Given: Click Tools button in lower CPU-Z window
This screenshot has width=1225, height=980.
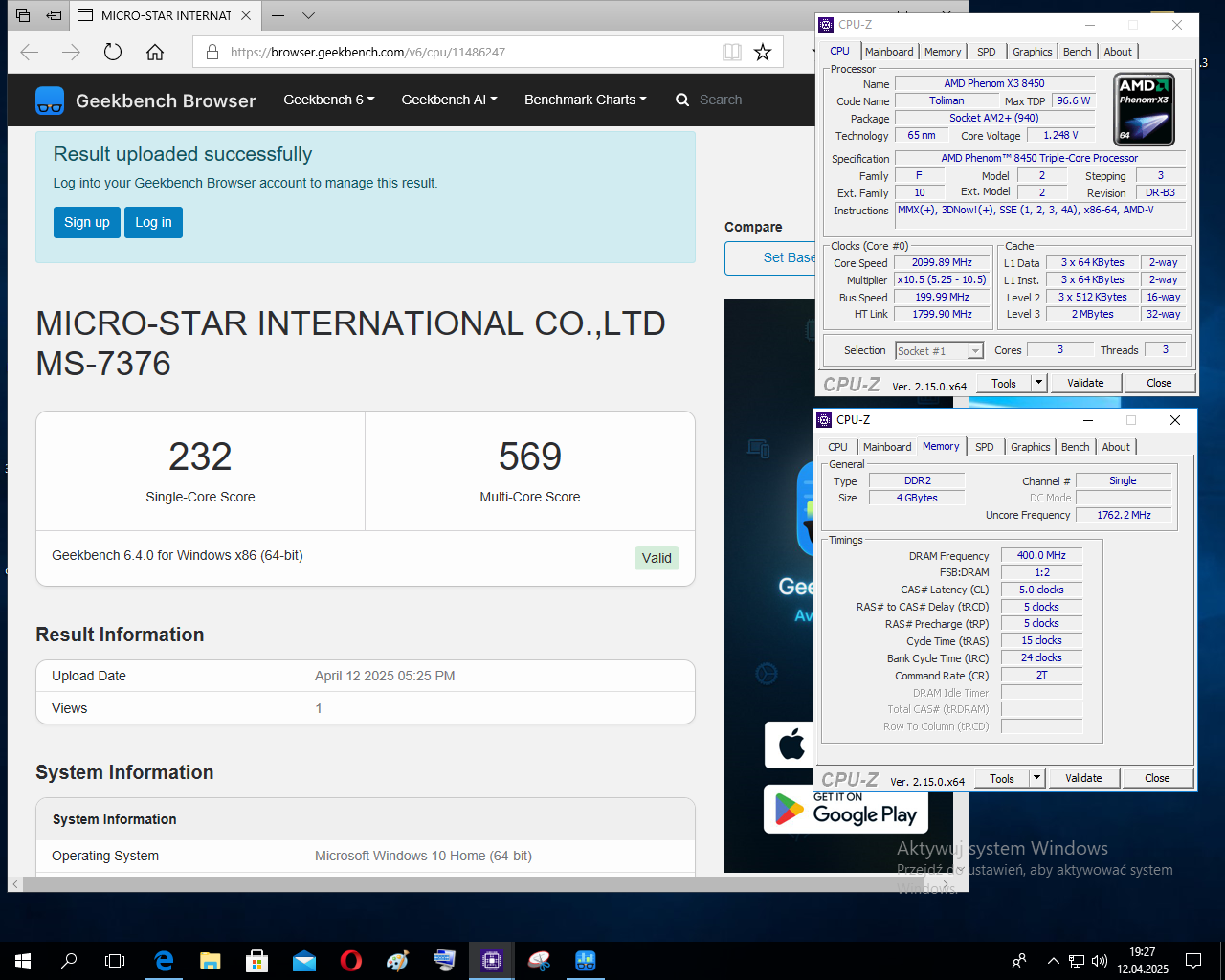Looking at the screenshot, I should [x=1002, y=778].
